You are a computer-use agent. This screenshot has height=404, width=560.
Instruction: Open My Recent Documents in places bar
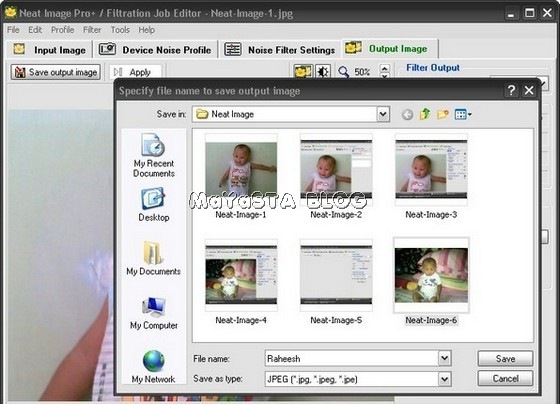(154, 155)
